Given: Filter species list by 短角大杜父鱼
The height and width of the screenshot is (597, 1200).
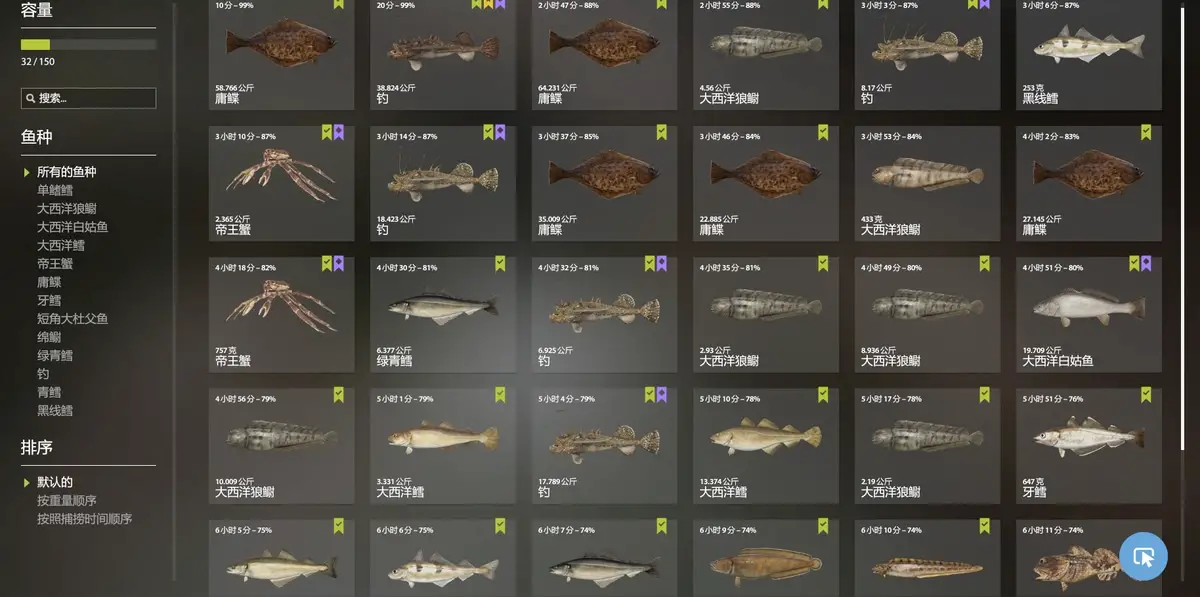Looking at the screenshot, I should click(73, 319).
